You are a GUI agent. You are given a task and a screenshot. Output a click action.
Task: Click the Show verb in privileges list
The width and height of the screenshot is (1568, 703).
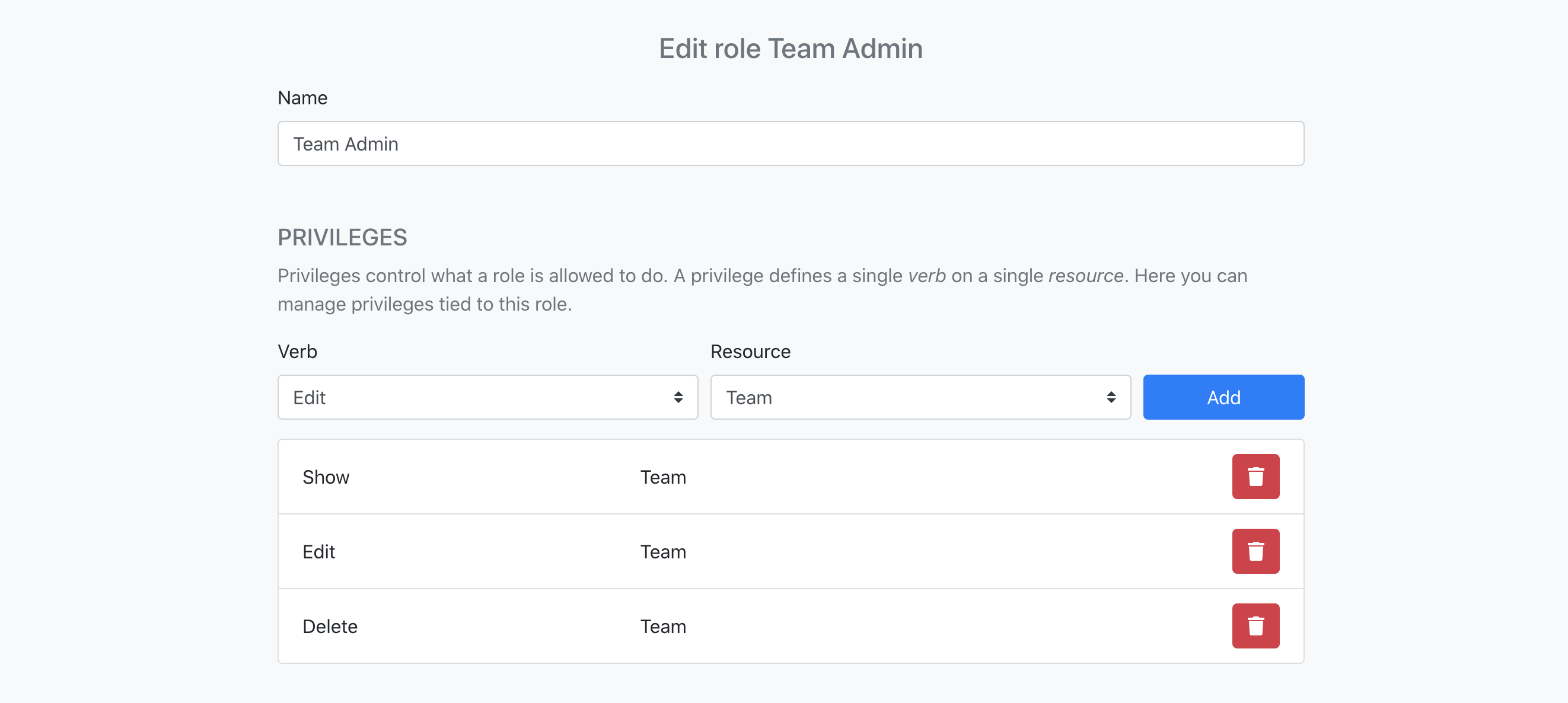pyautogui.click(x=326, y=477)
